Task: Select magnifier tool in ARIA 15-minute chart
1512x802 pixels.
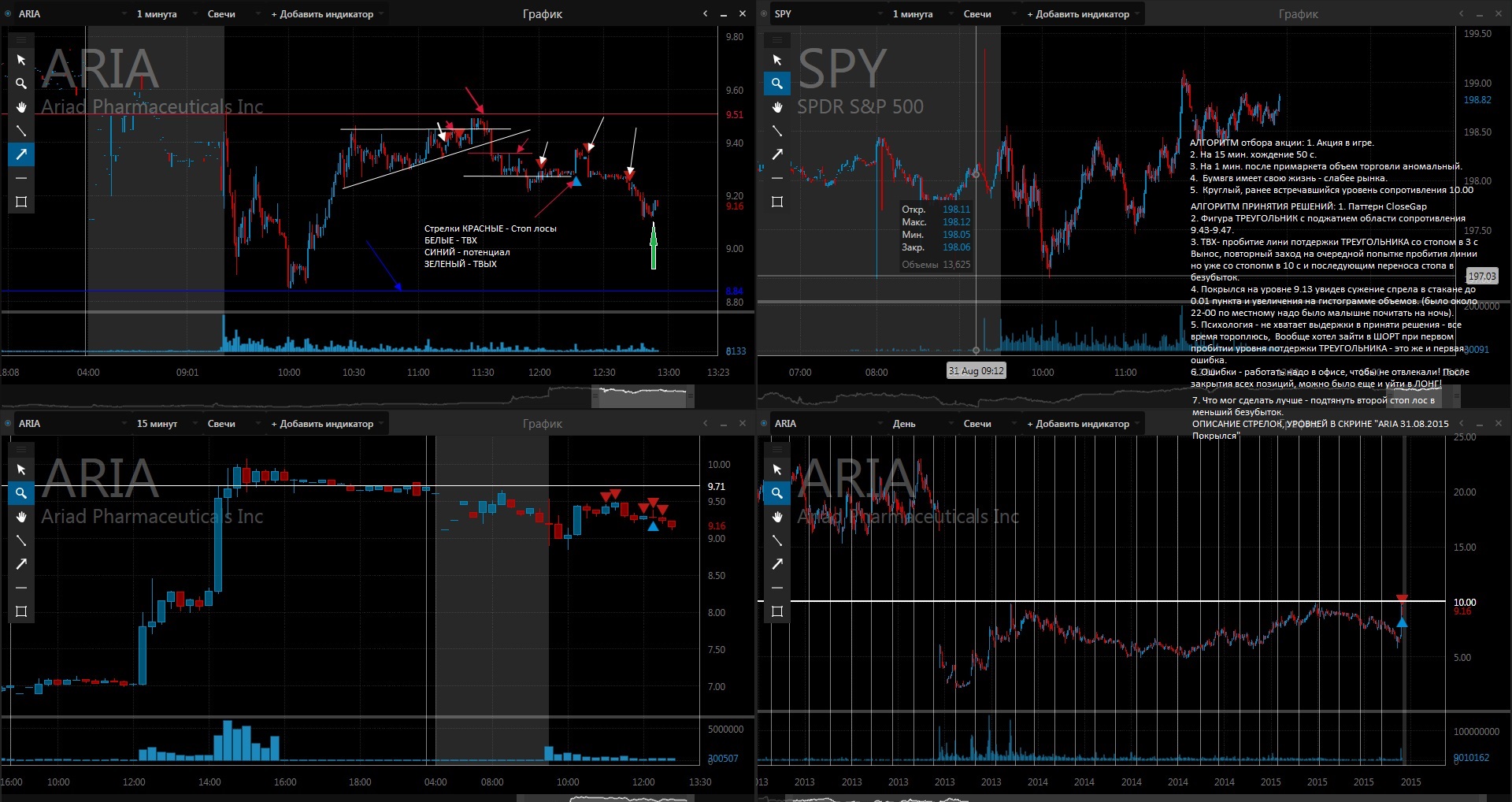Action: click(21, 493)
